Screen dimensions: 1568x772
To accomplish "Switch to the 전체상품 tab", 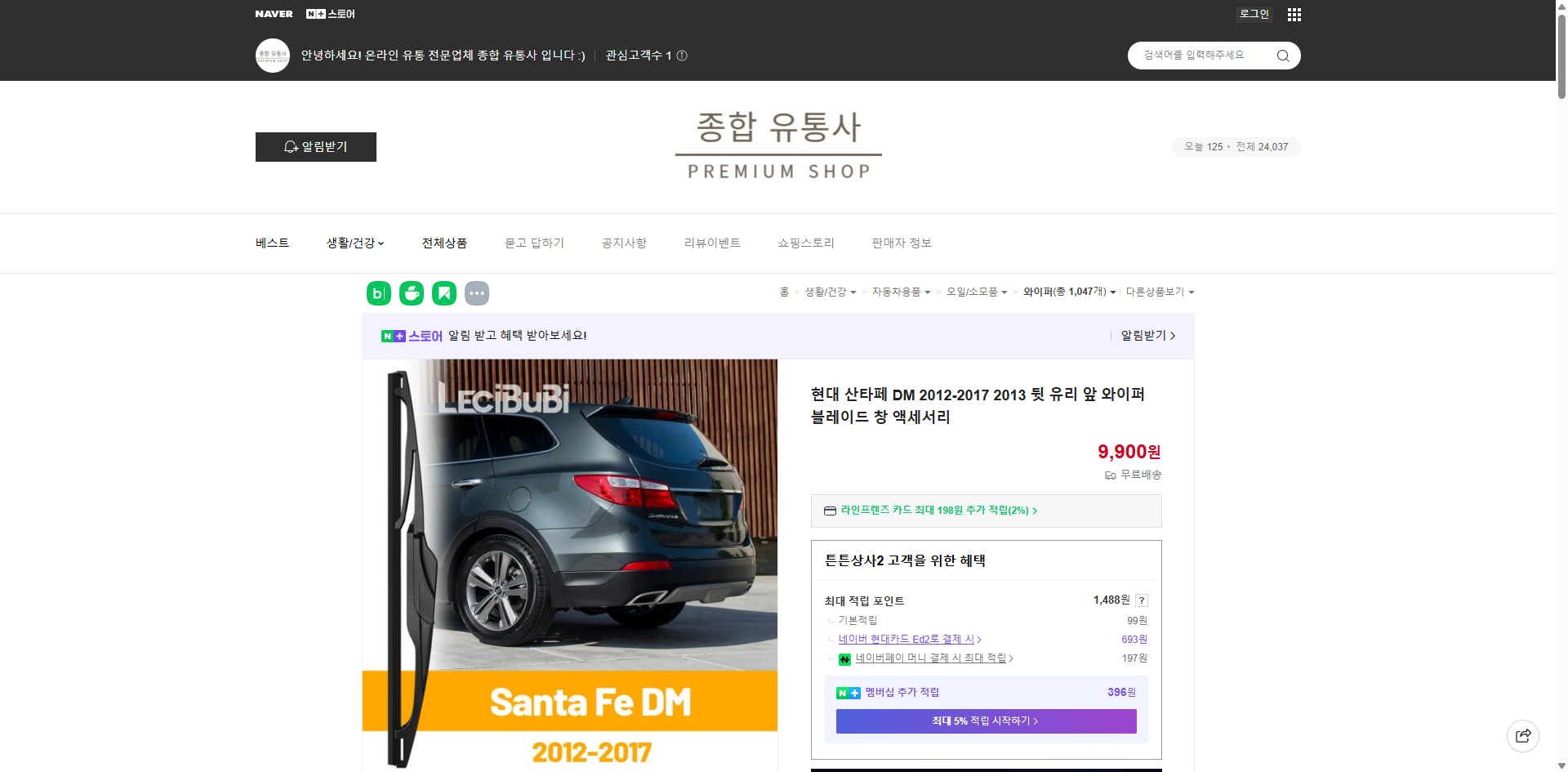I will (444, 243).
